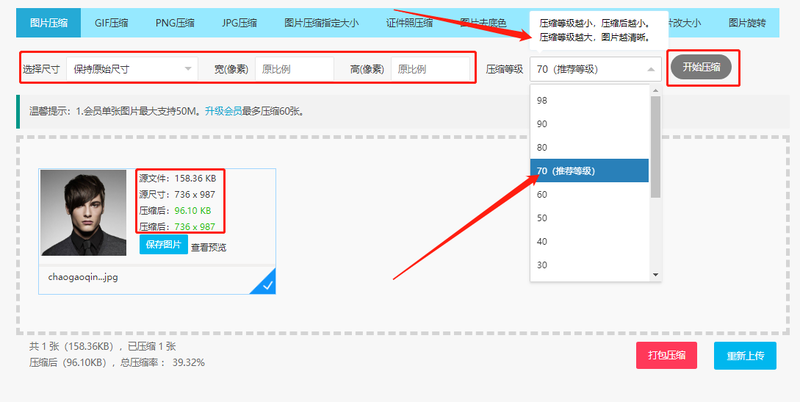Click the 开始压缩 button
The width and height of the screenshot is (800, 402).
pos(702,67)
